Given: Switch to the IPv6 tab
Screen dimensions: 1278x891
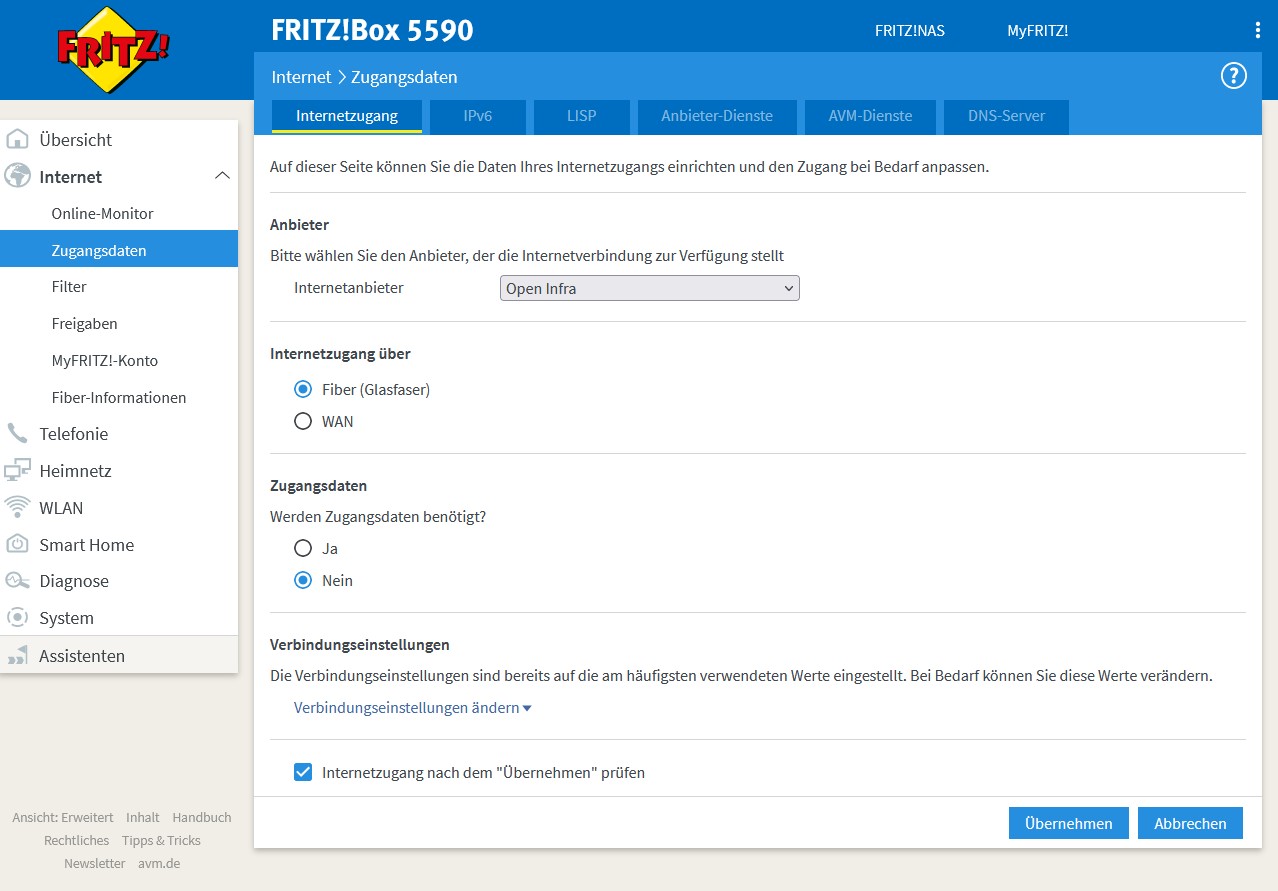Looking at the screenshot, I should click(478, 116).
